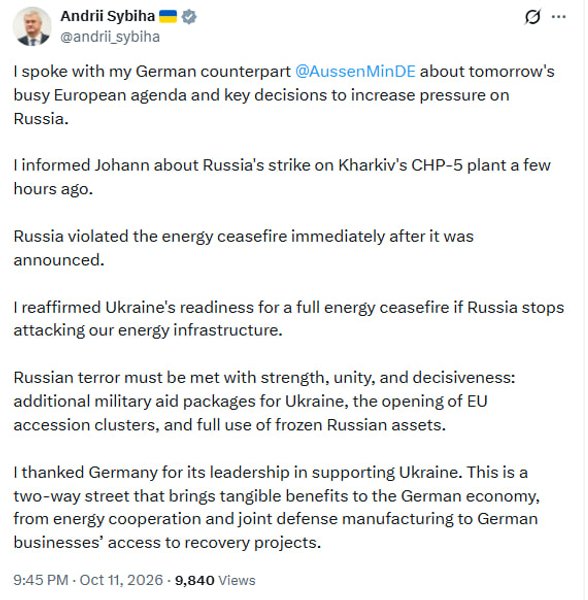588x600 pixels.
Task: Click the 'attacking our energy infrastructure.' line
Action: coord(148,330)
